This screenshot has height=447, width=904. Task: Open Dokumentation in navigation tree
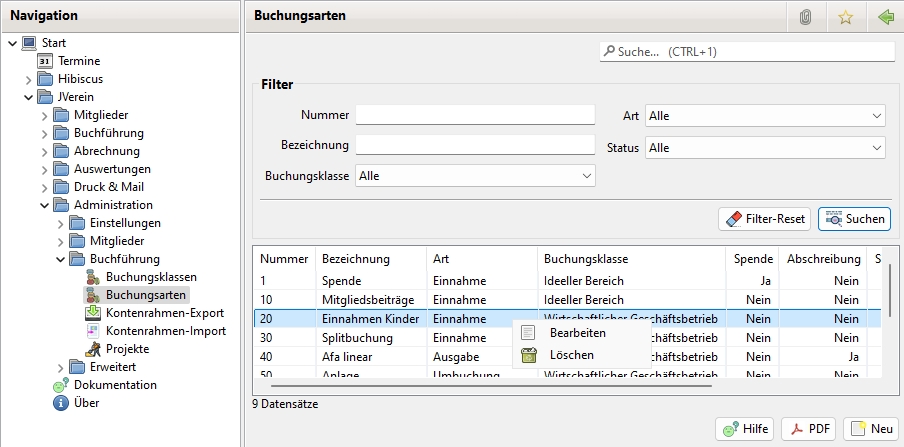pyautogui.click(x=114, y=385)
